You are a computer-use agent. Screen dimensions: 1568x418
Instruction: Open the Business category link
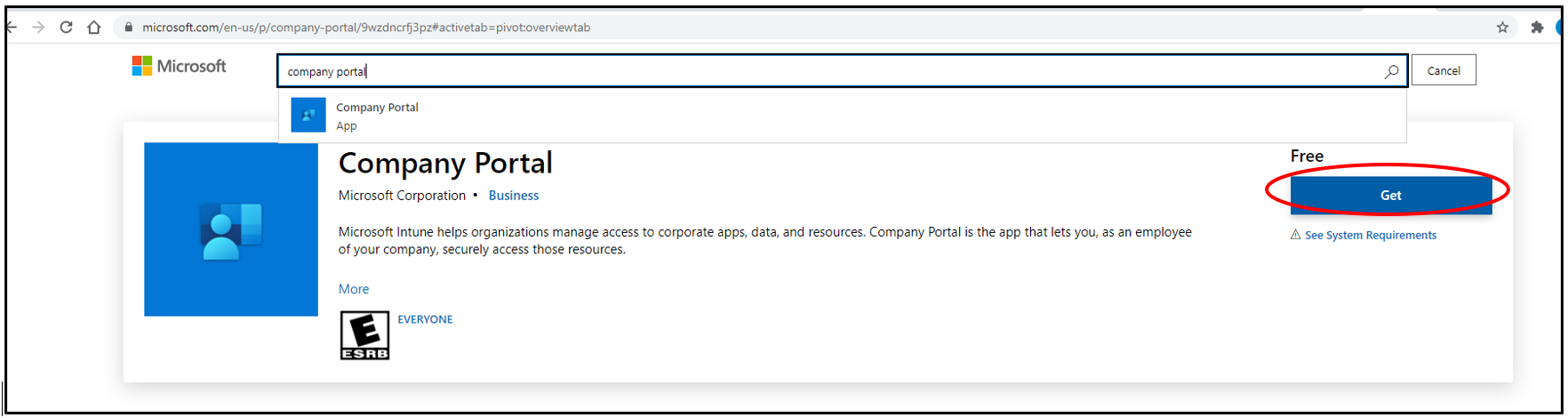(513, 196)
